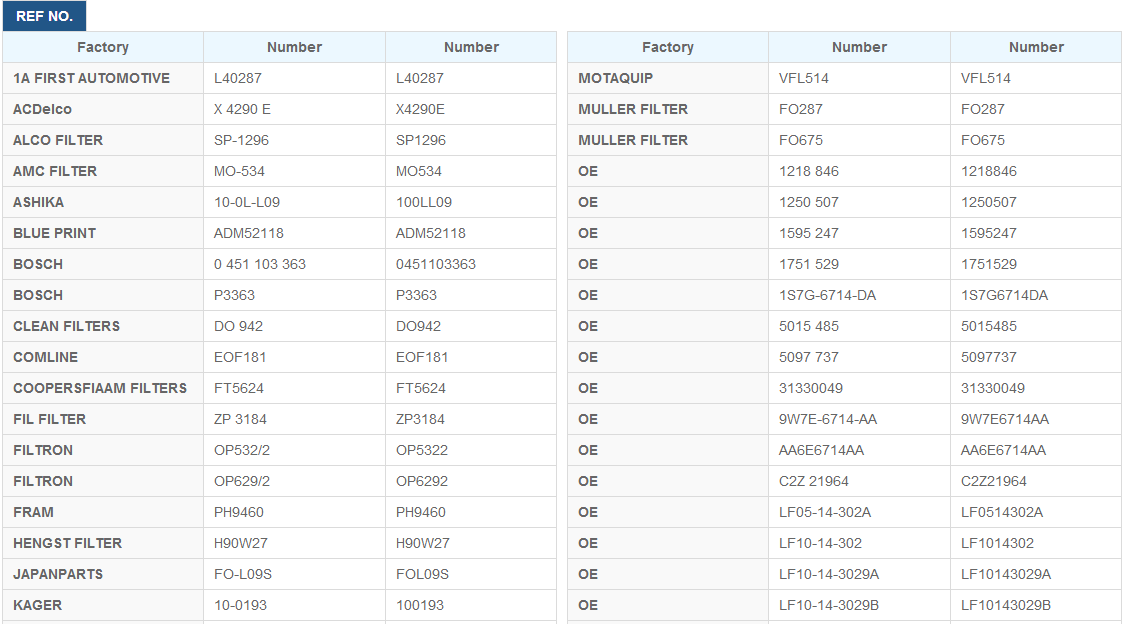
Task: Click MOTAQUIP factory name
Action: [x=615, y=78]
